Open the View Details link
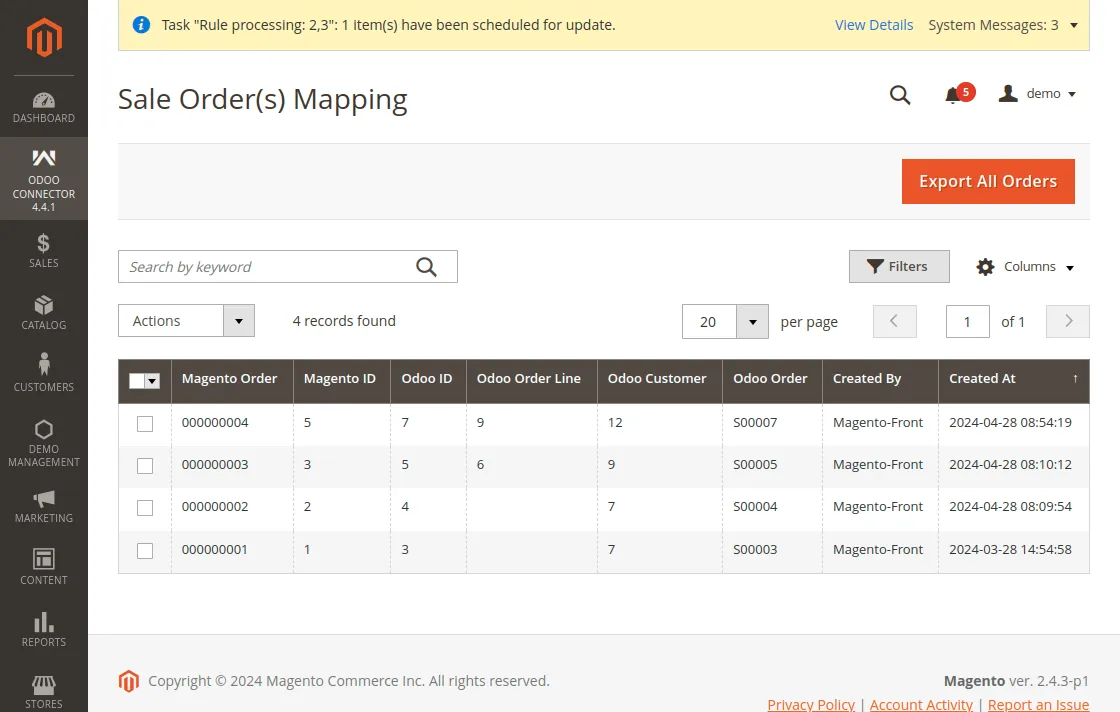Screen dimensions: 1120x712 (874, 25)
